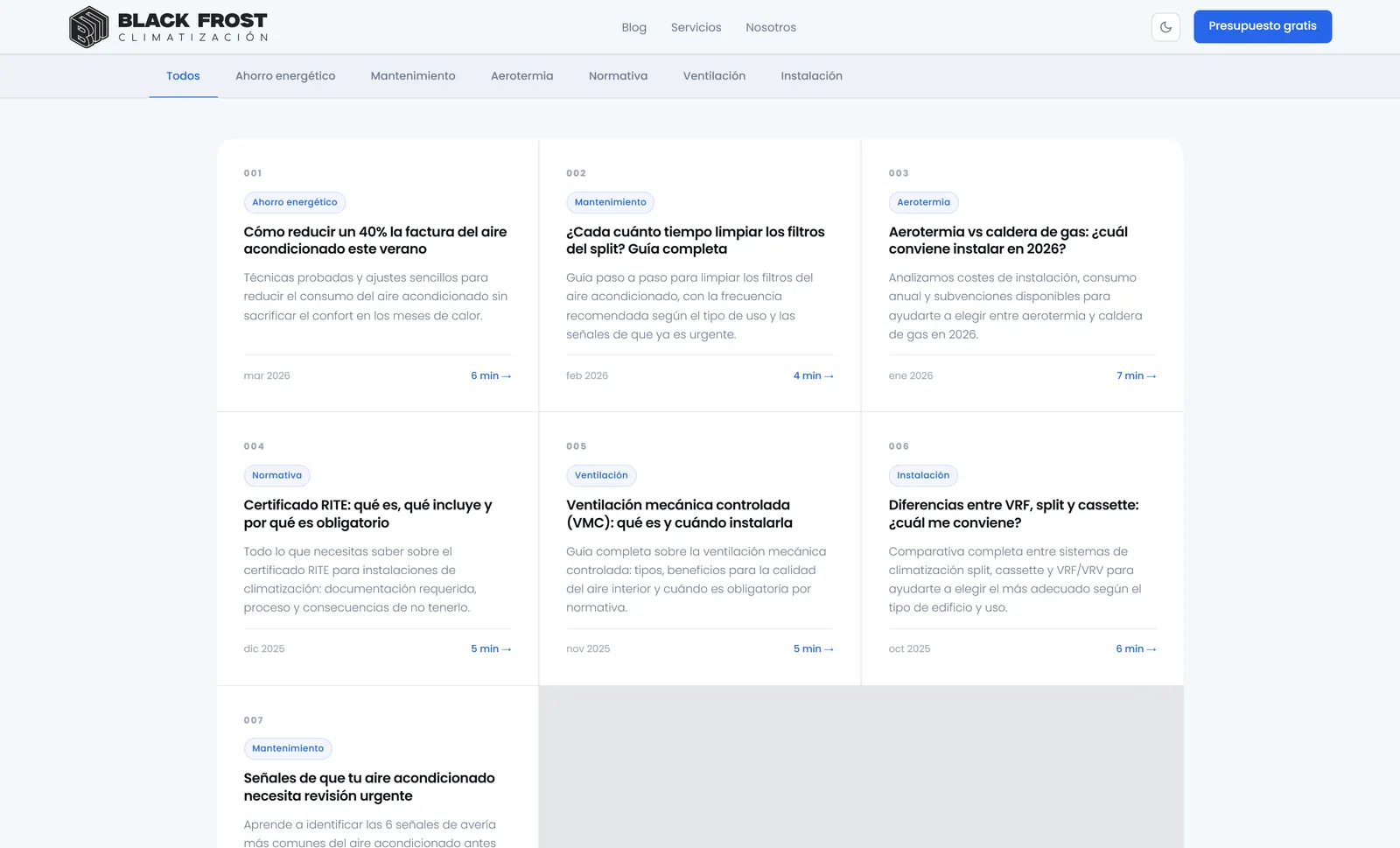Show the Normativa category tab
The image size is (1400, 848).
click(619, 76)
